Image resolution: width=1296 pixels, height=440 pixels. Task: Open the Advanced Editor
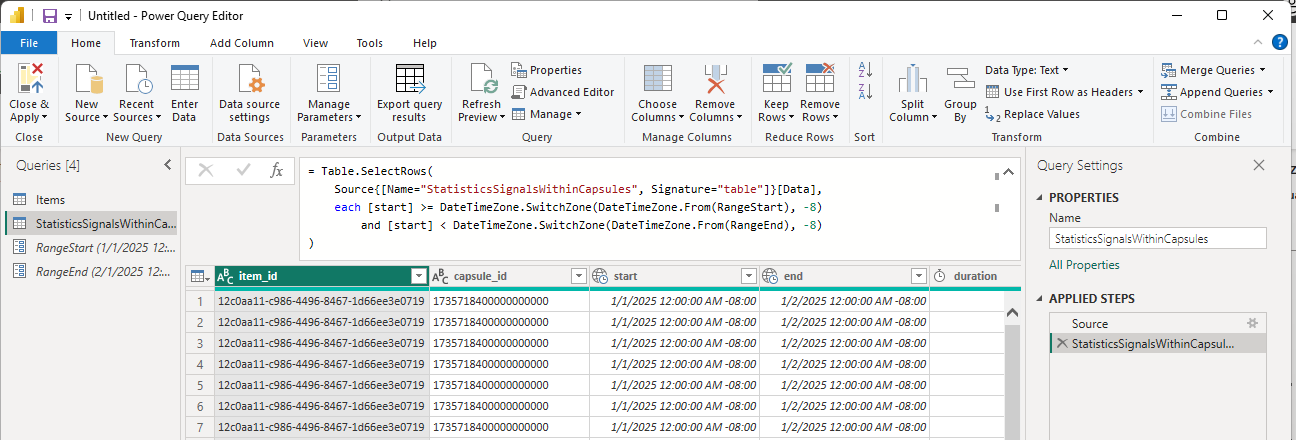(563, 92)
